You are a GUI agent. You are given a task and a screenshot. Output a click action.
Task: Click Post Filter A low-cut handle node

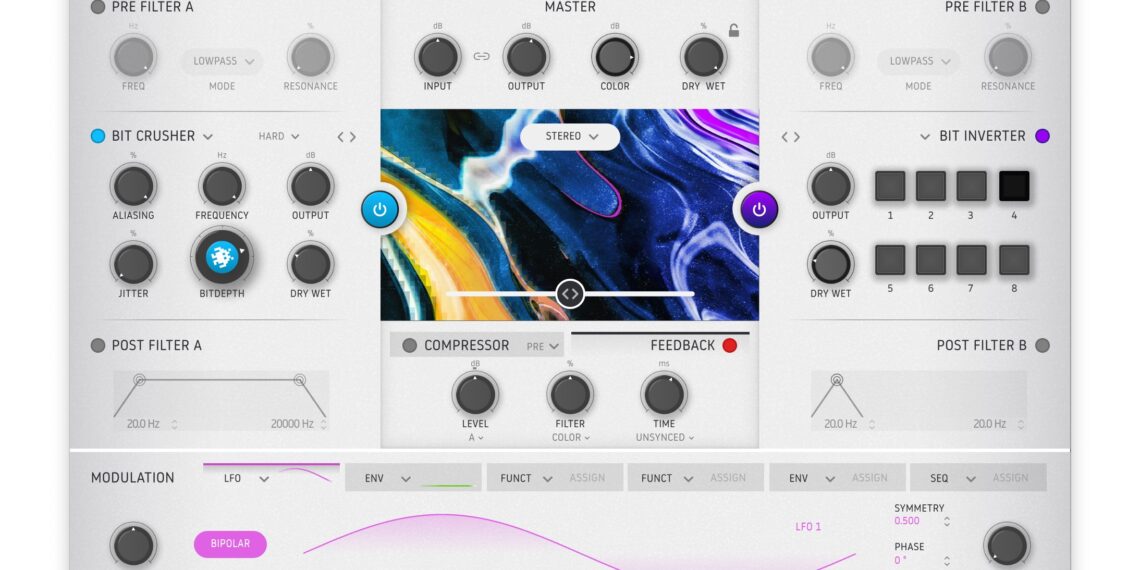140,379
